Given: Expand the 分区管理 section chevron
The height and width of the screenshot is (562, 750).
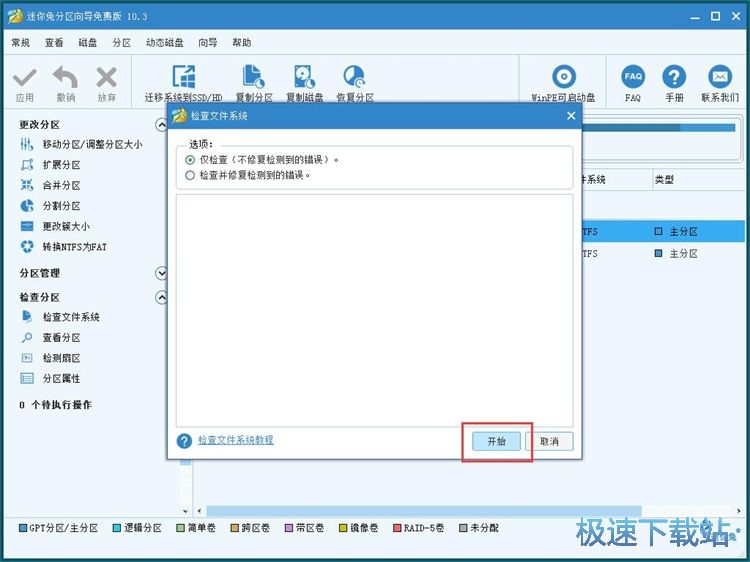Looking at the screenshot, I should click(x=162, y=273).
